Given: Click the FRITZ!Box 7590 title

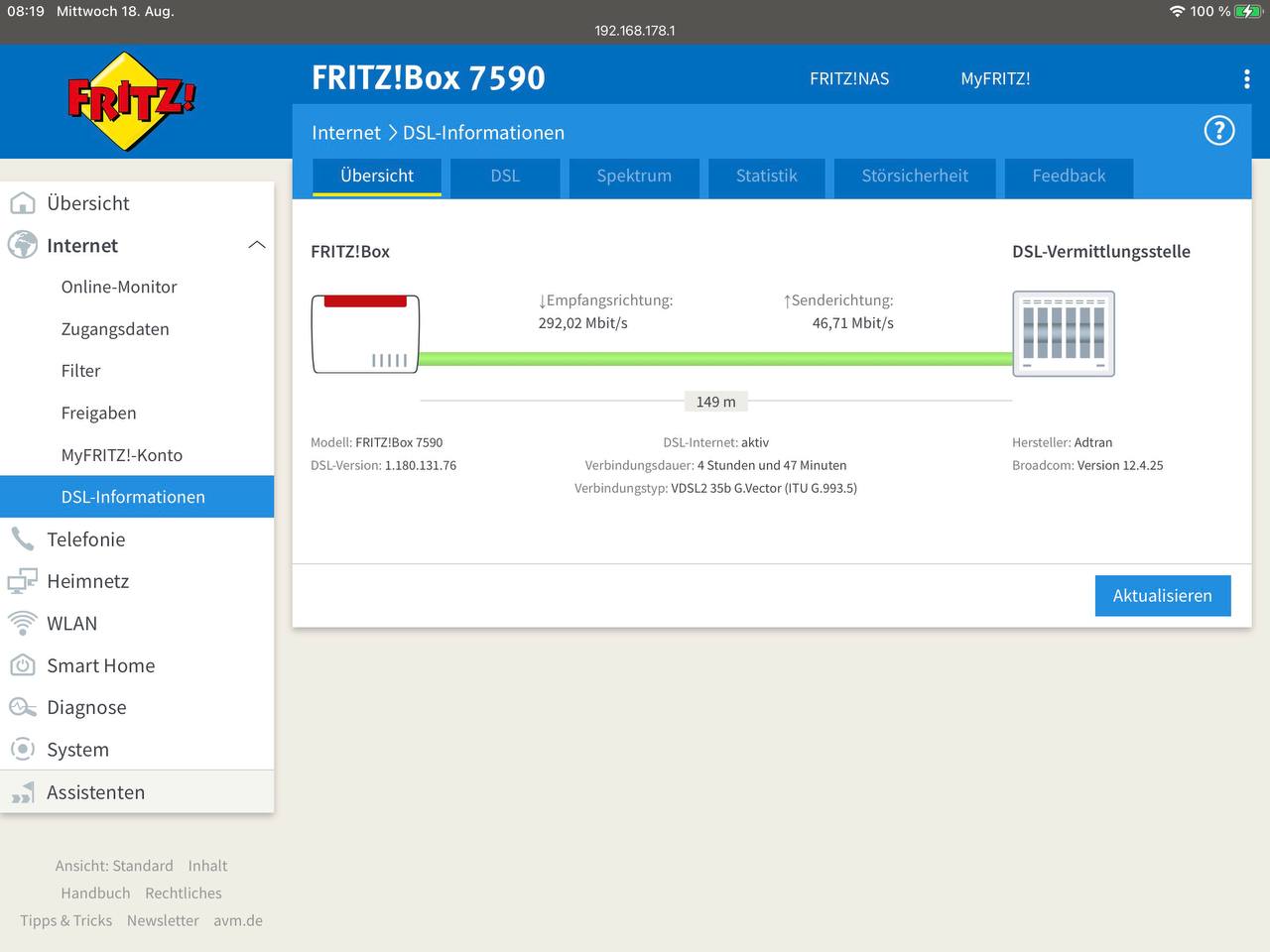Looking at the screenshot, I should pos(429,77).
